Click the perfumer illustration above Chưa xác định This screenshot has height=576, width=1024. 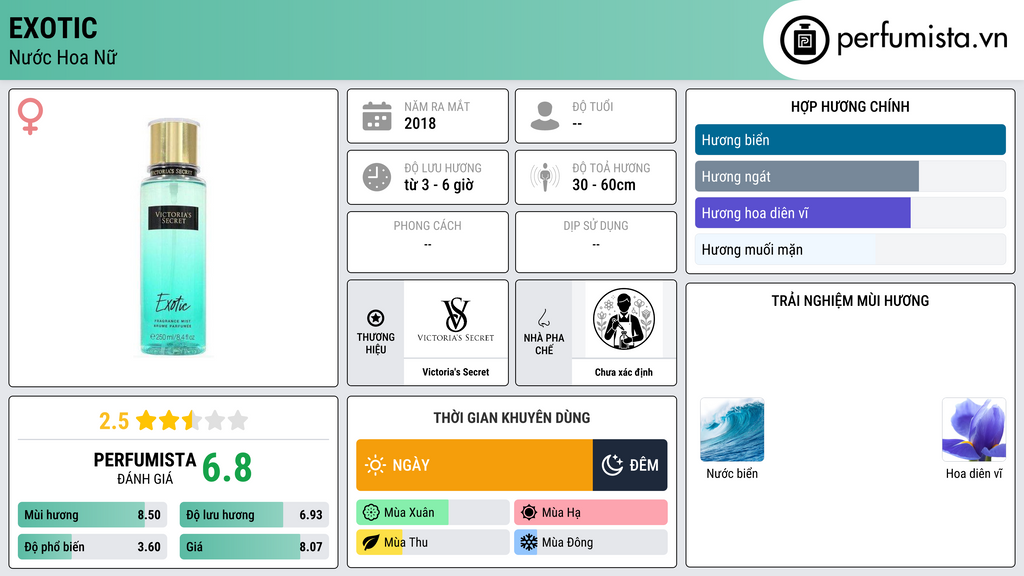624,319
